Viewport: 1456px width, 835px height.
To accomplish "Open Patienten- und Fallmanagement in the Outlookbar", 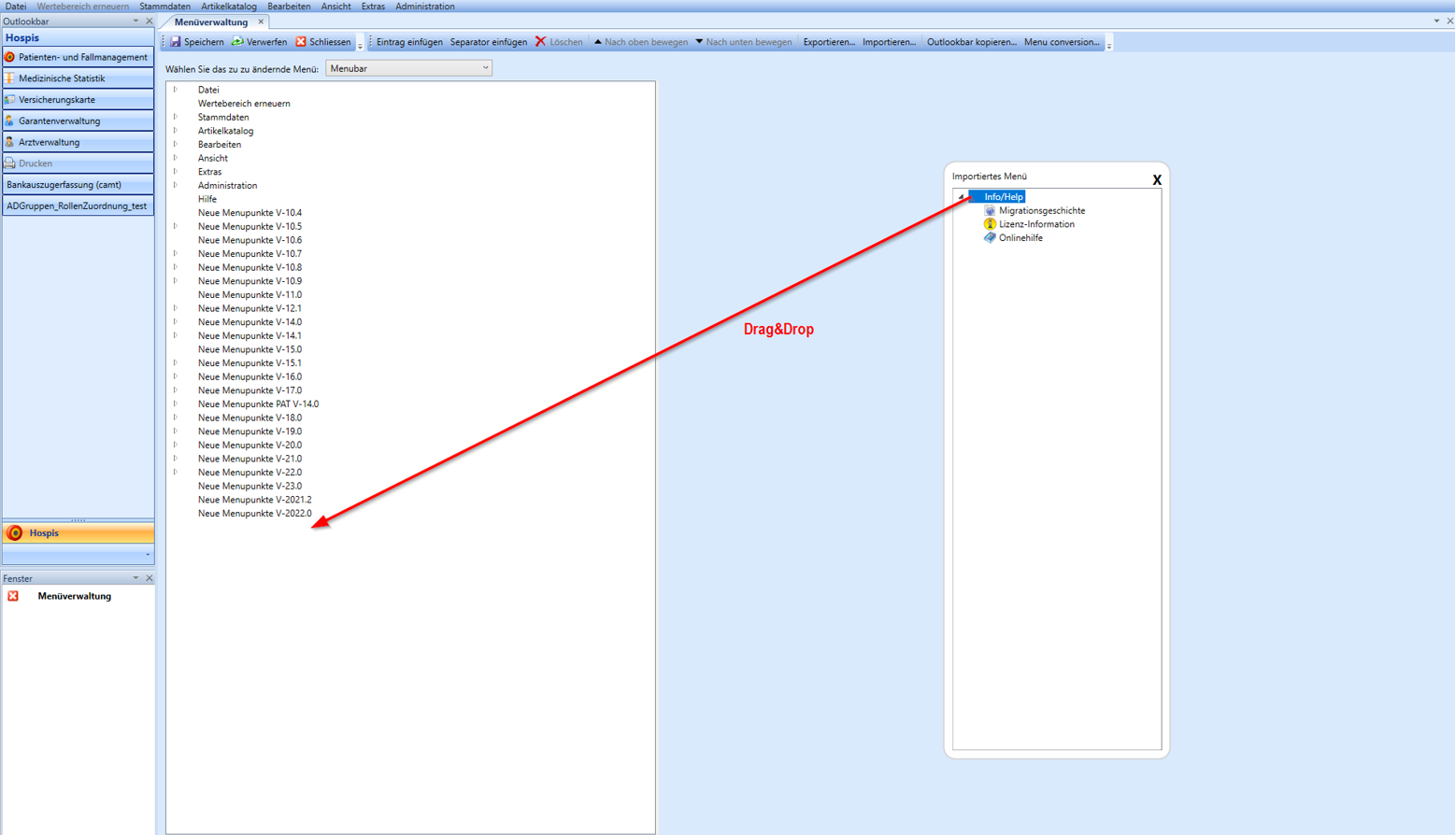I will (78, 57).
